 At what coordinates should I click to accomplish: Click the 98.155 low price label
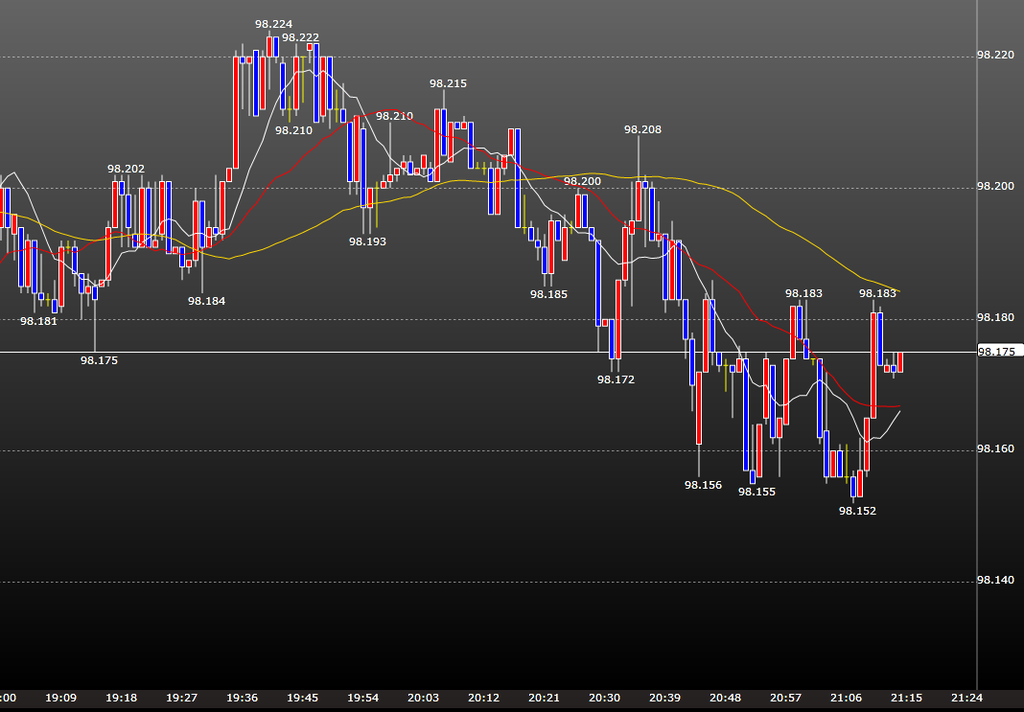[757, 492]
